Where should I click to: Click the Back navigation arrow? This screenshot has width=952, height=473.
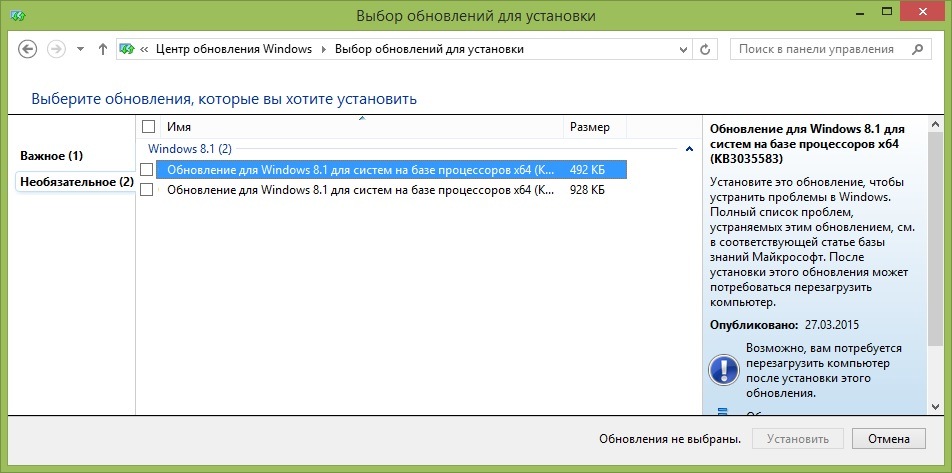tap(27, 49)
